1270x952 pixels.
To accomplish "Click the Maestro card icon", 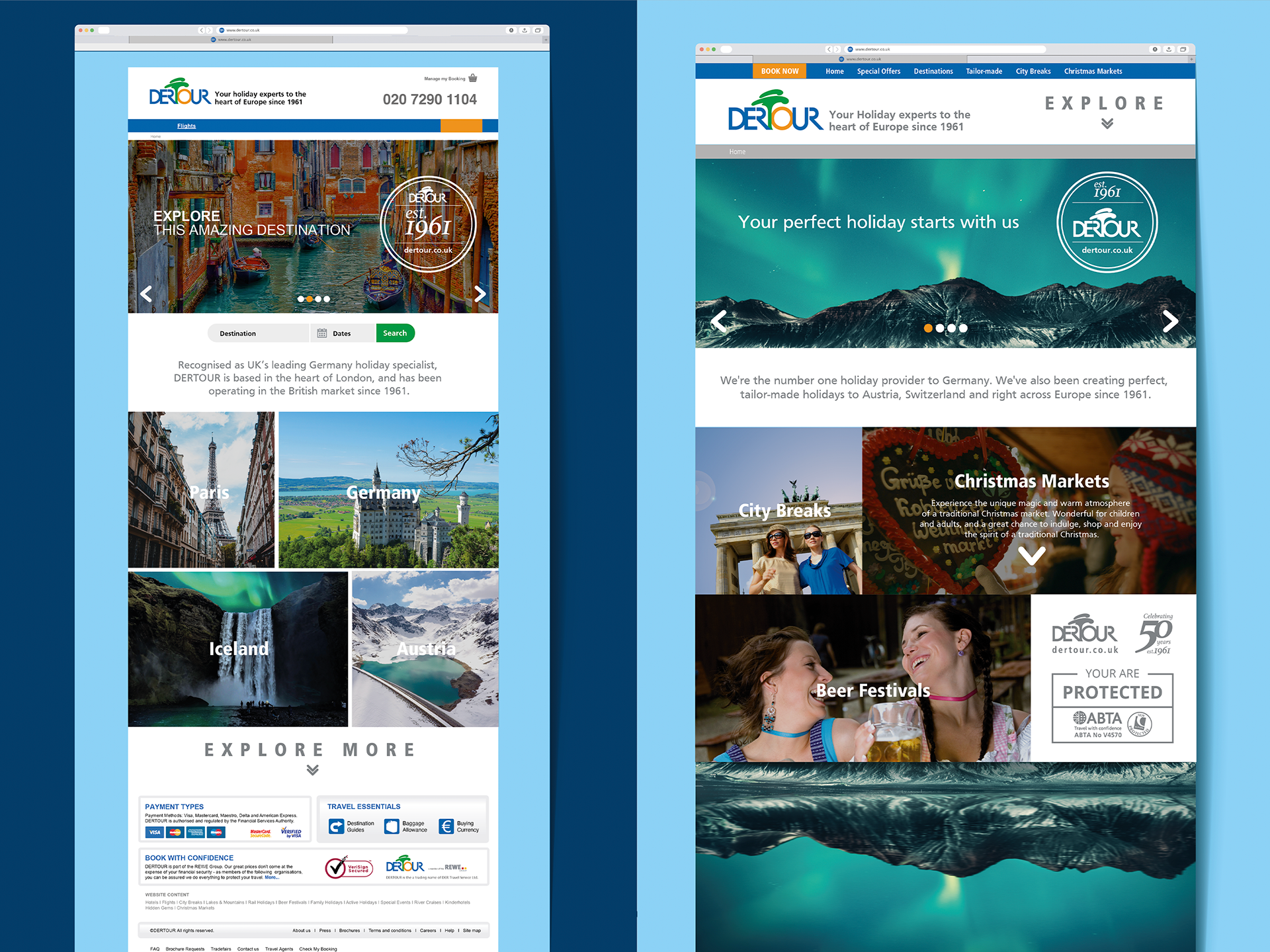I will click(x=216, y=832).
